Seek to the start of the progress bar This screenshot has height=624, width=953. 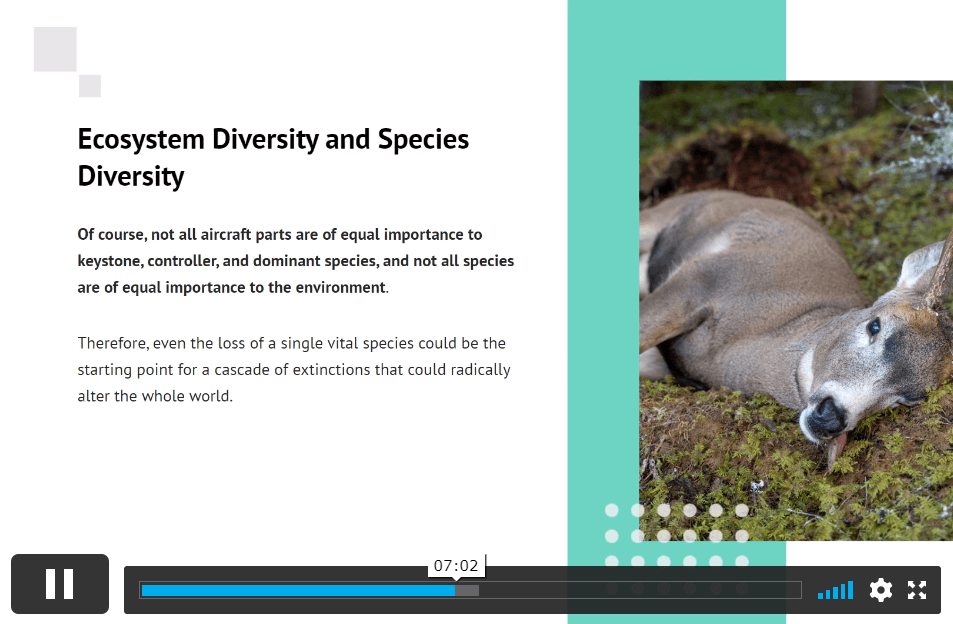(x=143, y=590)
